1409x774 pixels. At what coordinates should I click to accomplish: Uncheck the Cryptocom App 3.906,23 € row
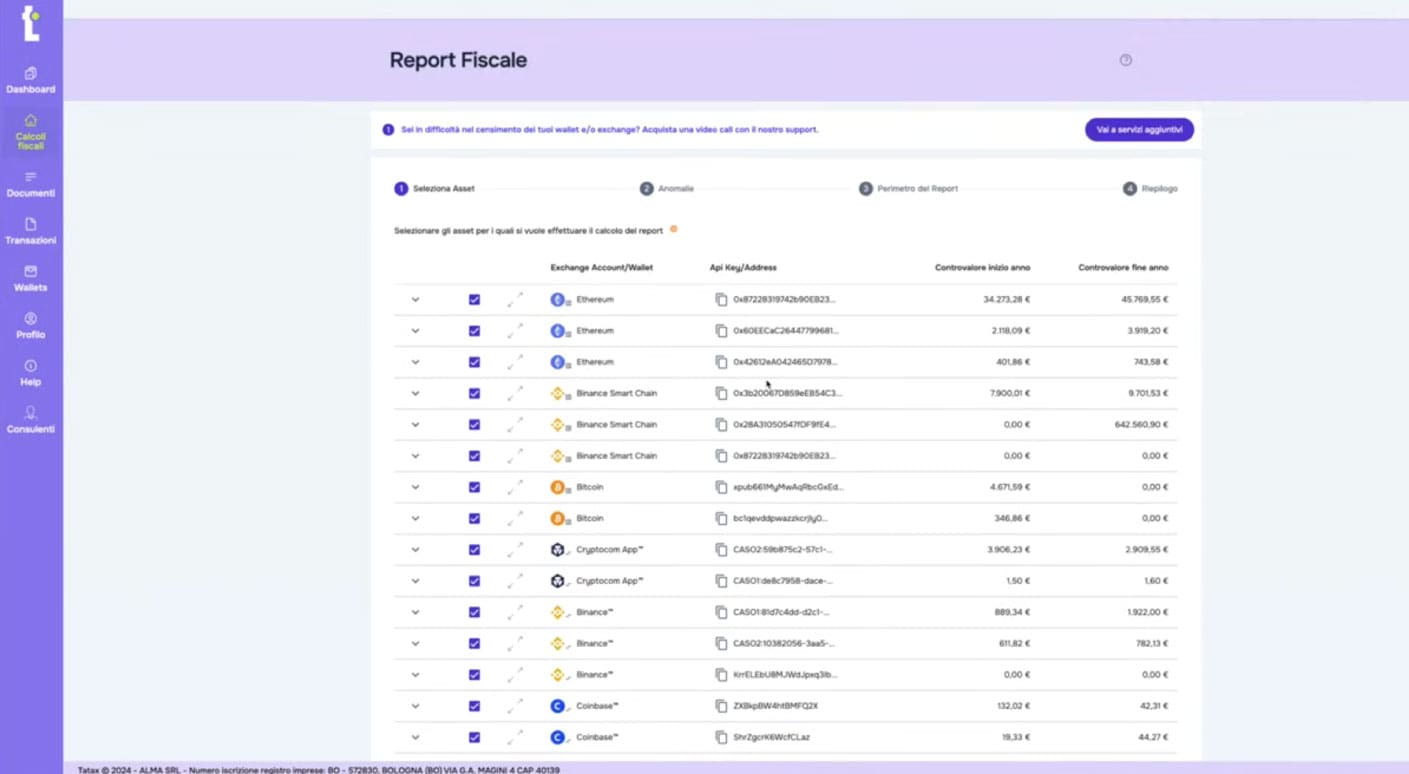coord(474,549)
